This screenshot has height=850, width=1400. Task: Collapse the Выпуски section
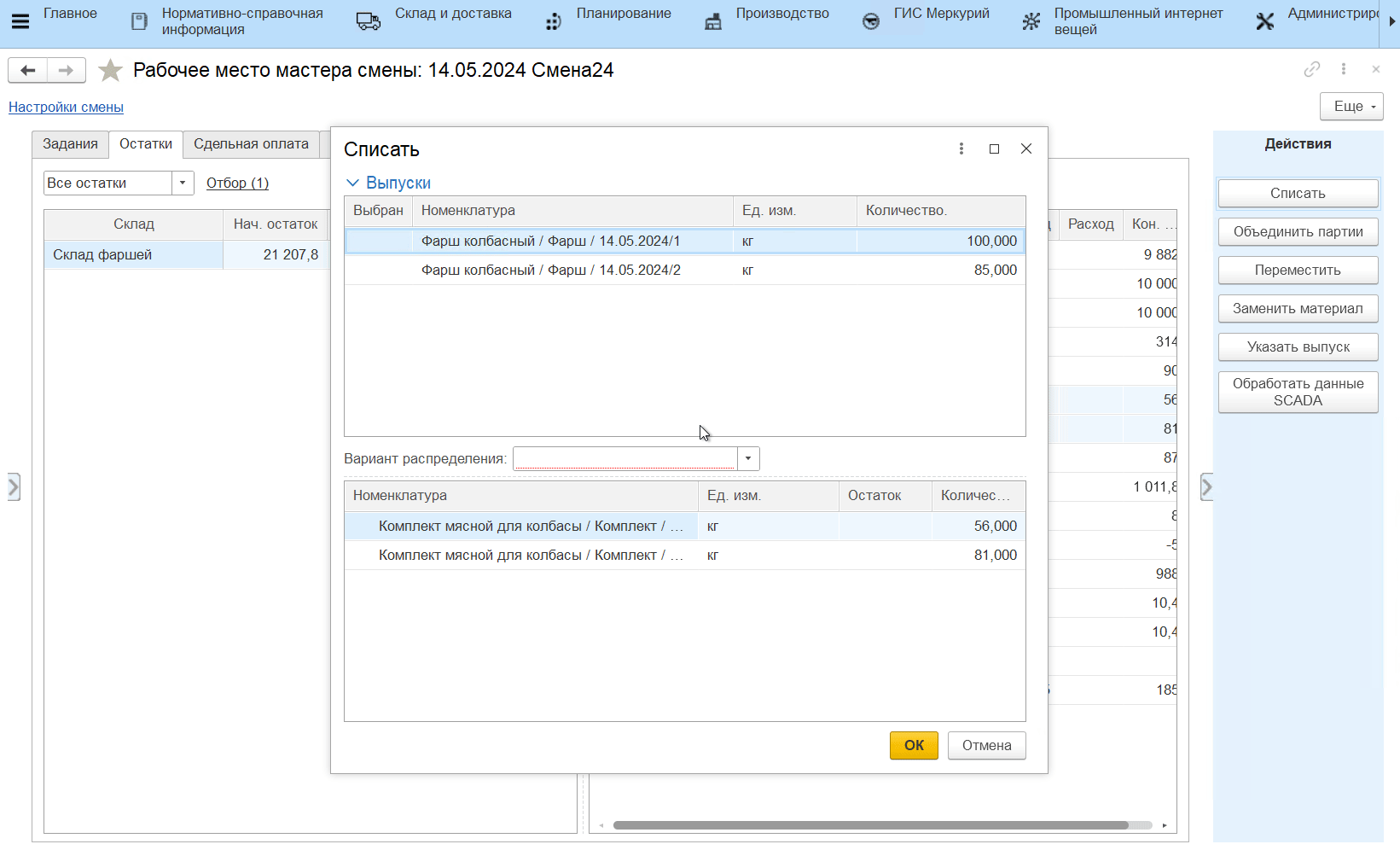tap(352, 183)
